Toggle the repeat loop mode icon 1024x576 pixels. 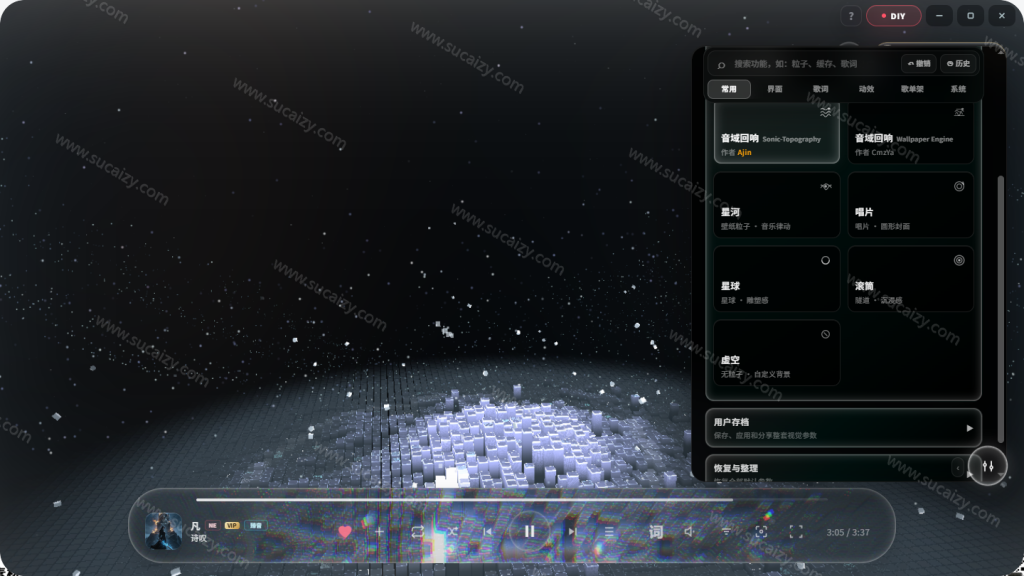pos(417,532)
